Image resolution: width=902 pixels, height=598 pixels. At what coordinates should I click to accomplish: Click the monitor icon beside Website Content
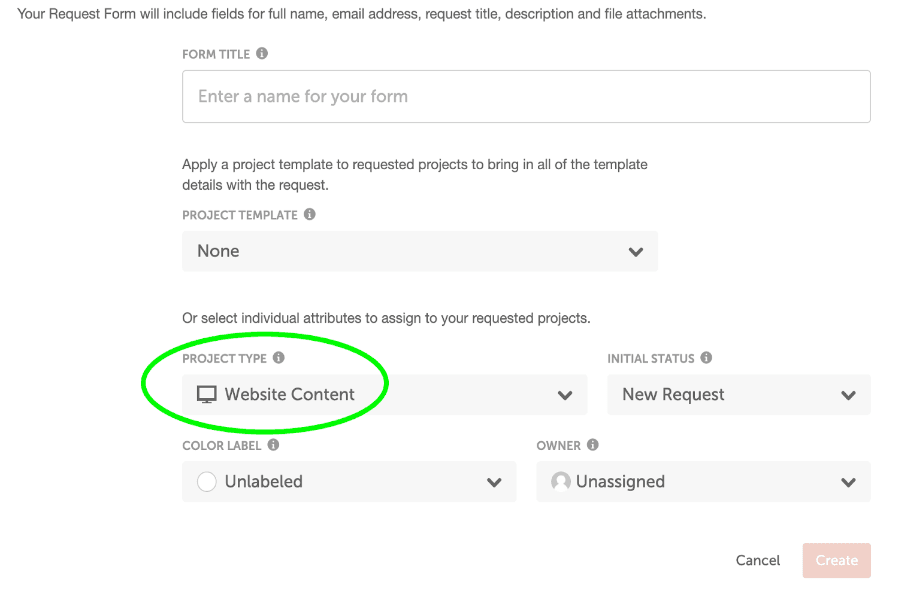(x=207, y=394)
